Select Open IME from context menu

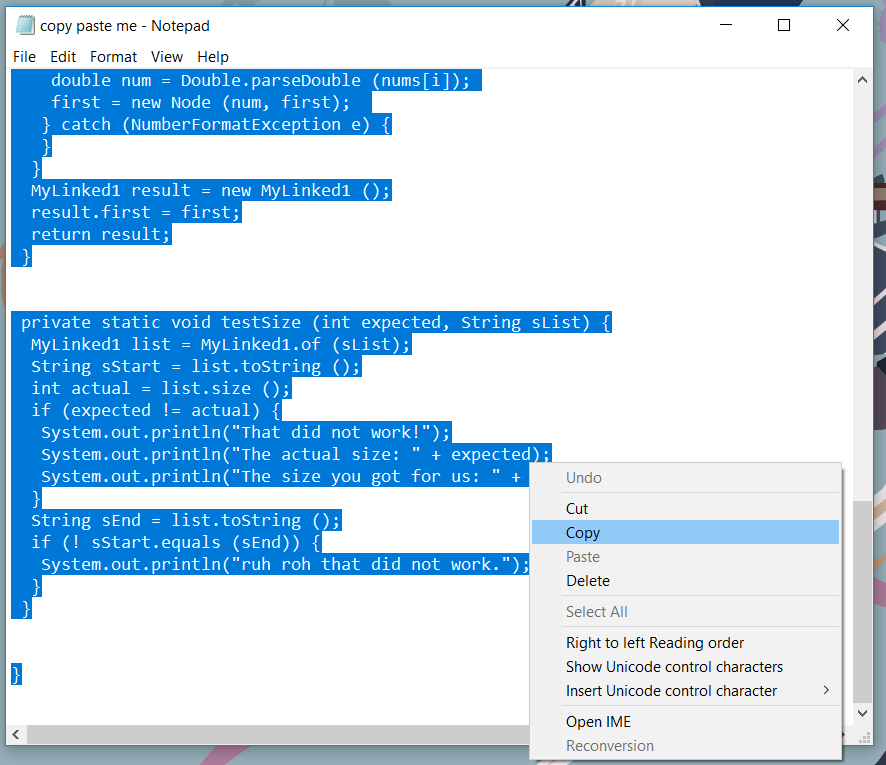point(685,721)
